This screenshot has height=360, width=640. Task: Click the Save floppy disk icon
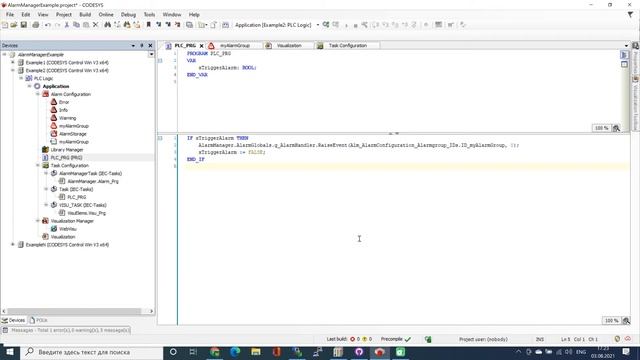coord(24,25)
